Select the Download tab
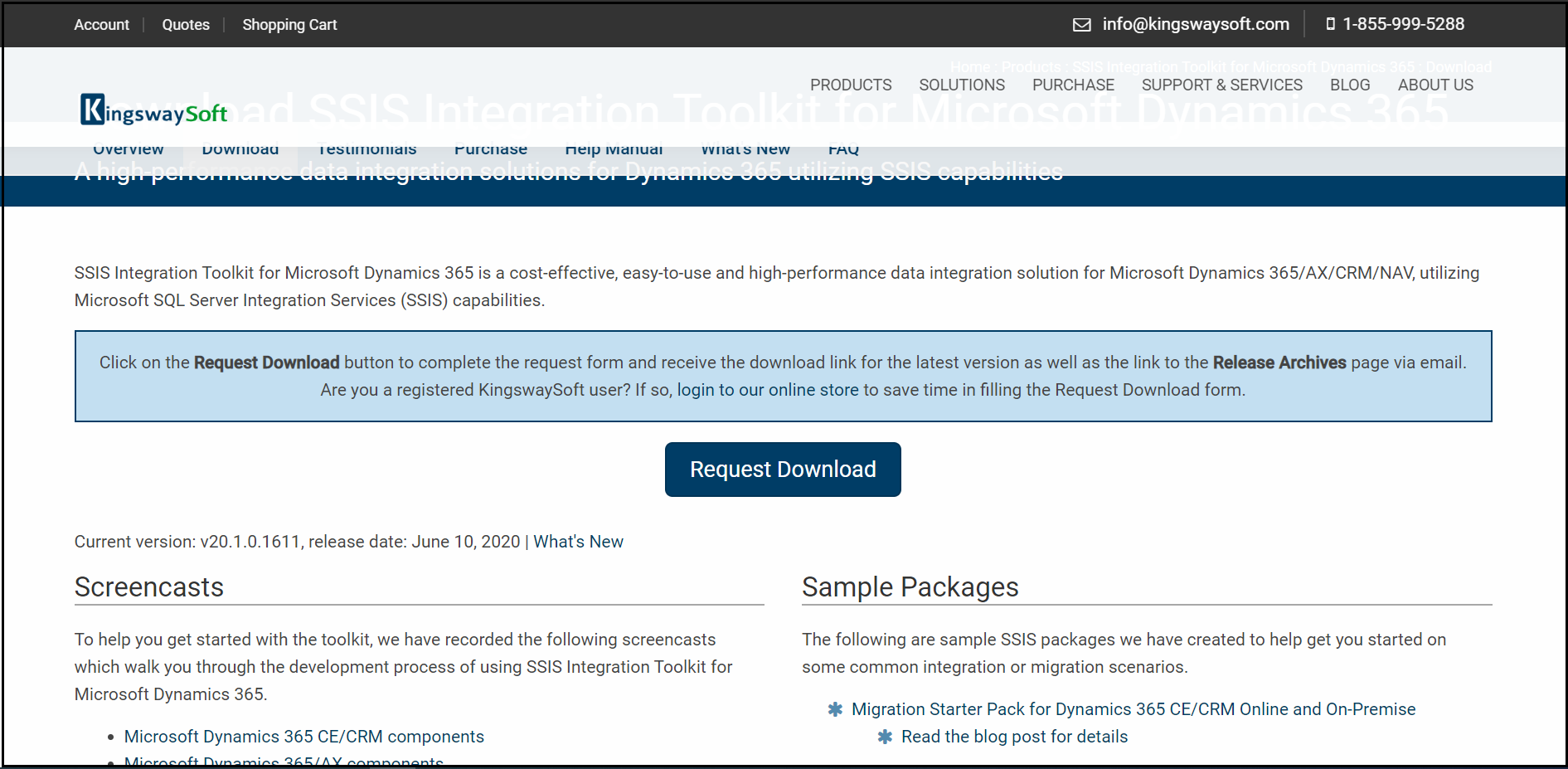1568x769 pixels. click(240, 150)
